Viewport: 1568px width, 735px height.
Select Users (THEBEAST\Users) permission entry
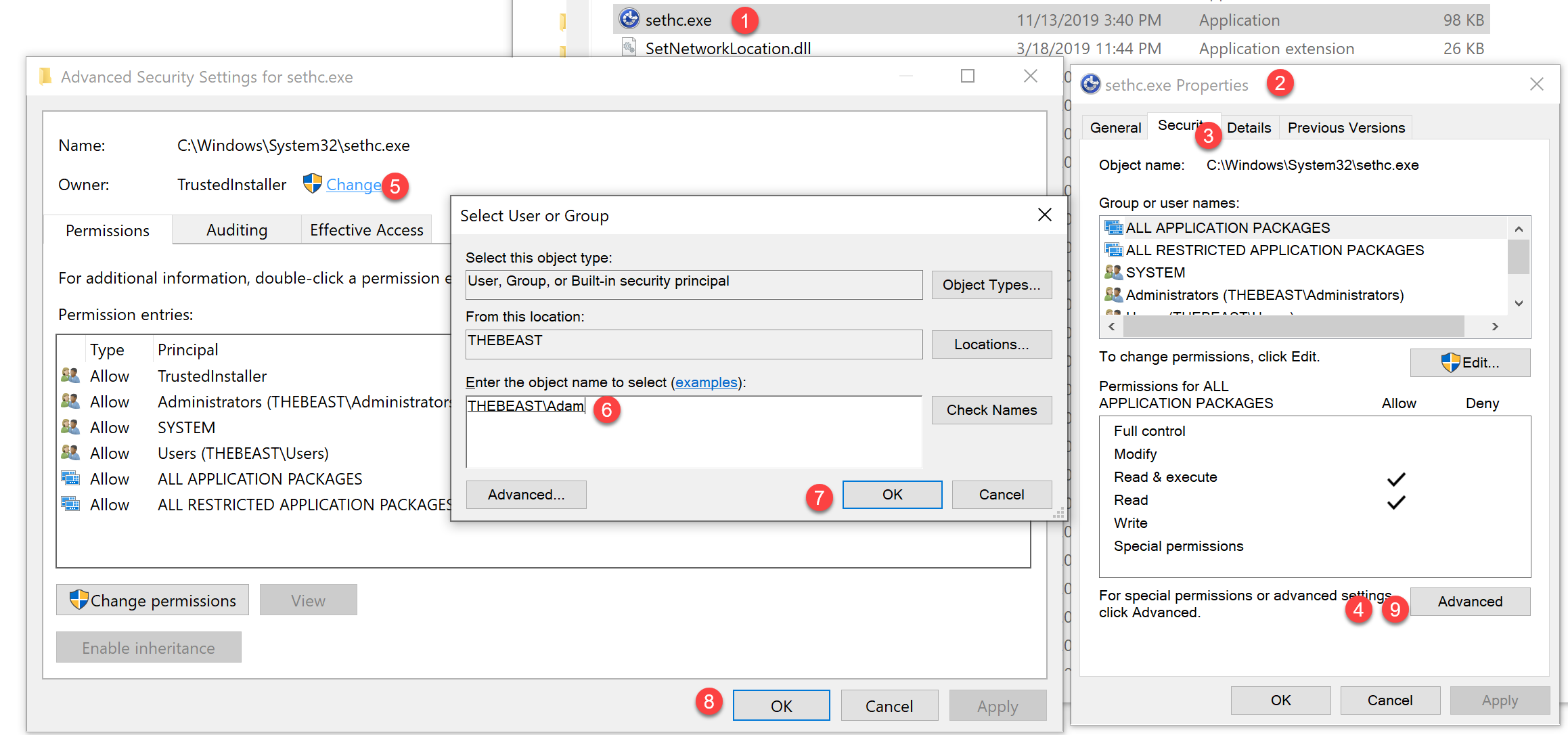click(254, 453)
